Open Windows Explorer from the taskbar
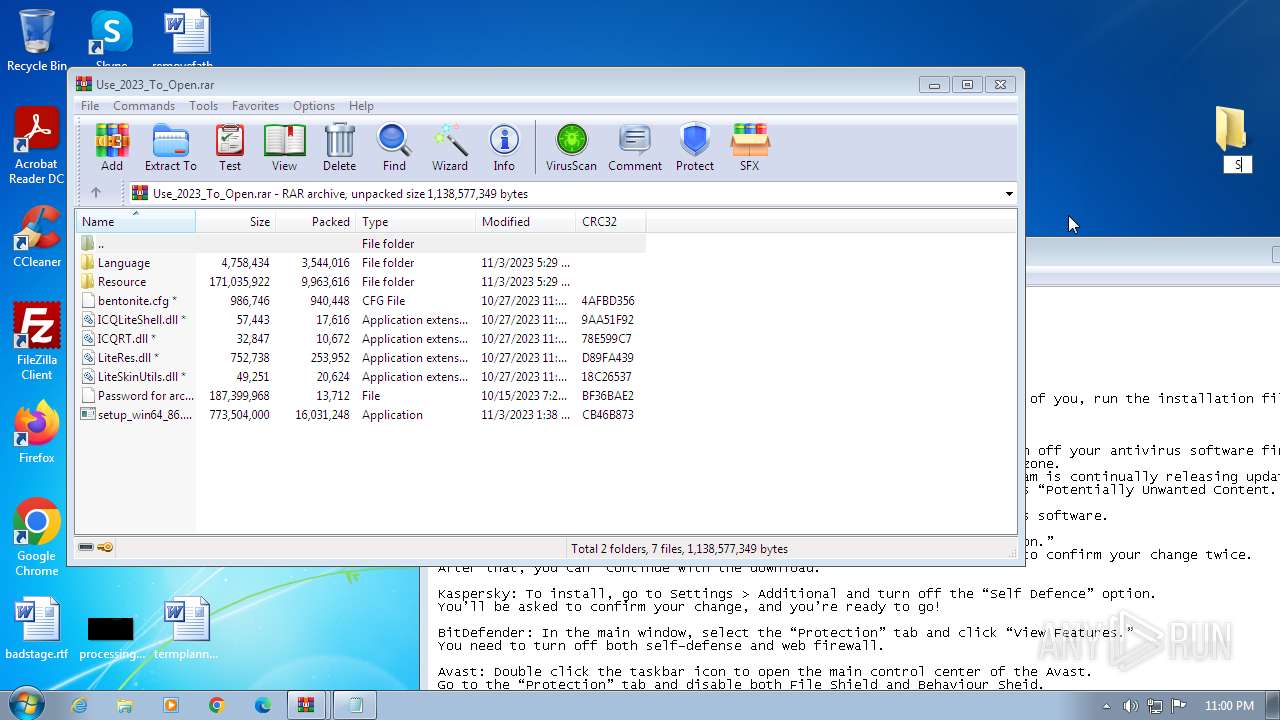Viewport: 1280px width, 720px height. pos(125,705)
